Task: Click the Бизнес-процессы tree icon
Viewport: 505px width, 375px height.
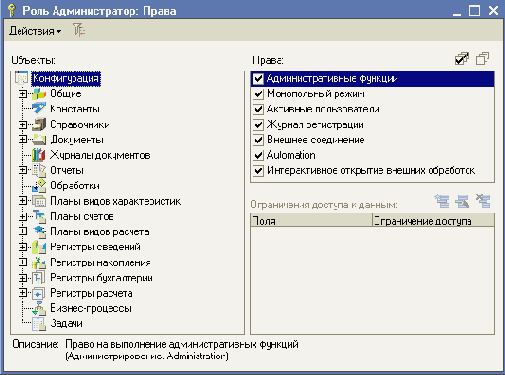Action: click(x=39, y=308)
